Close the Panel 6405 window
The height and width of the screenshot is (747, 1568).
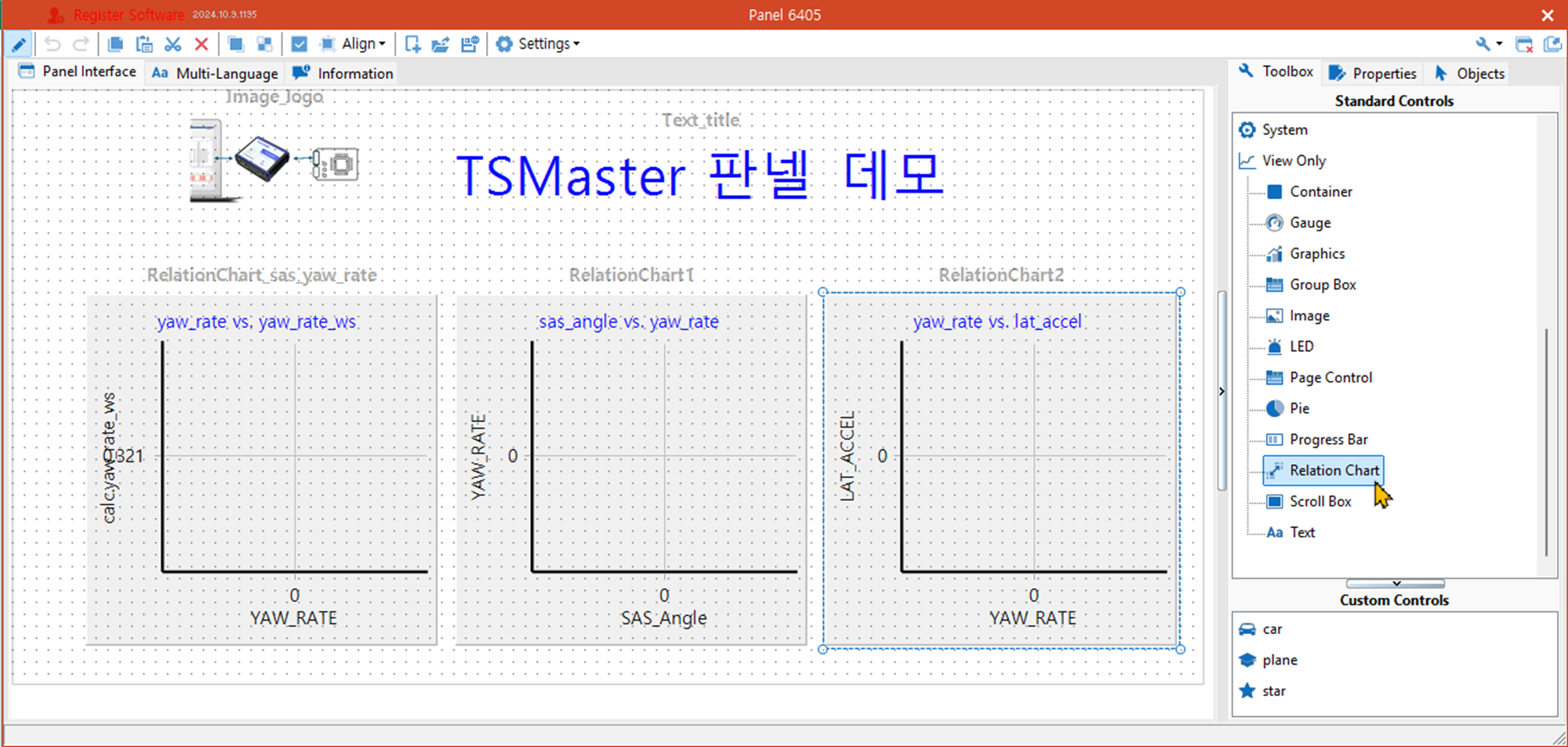[x=1548, y=15]
